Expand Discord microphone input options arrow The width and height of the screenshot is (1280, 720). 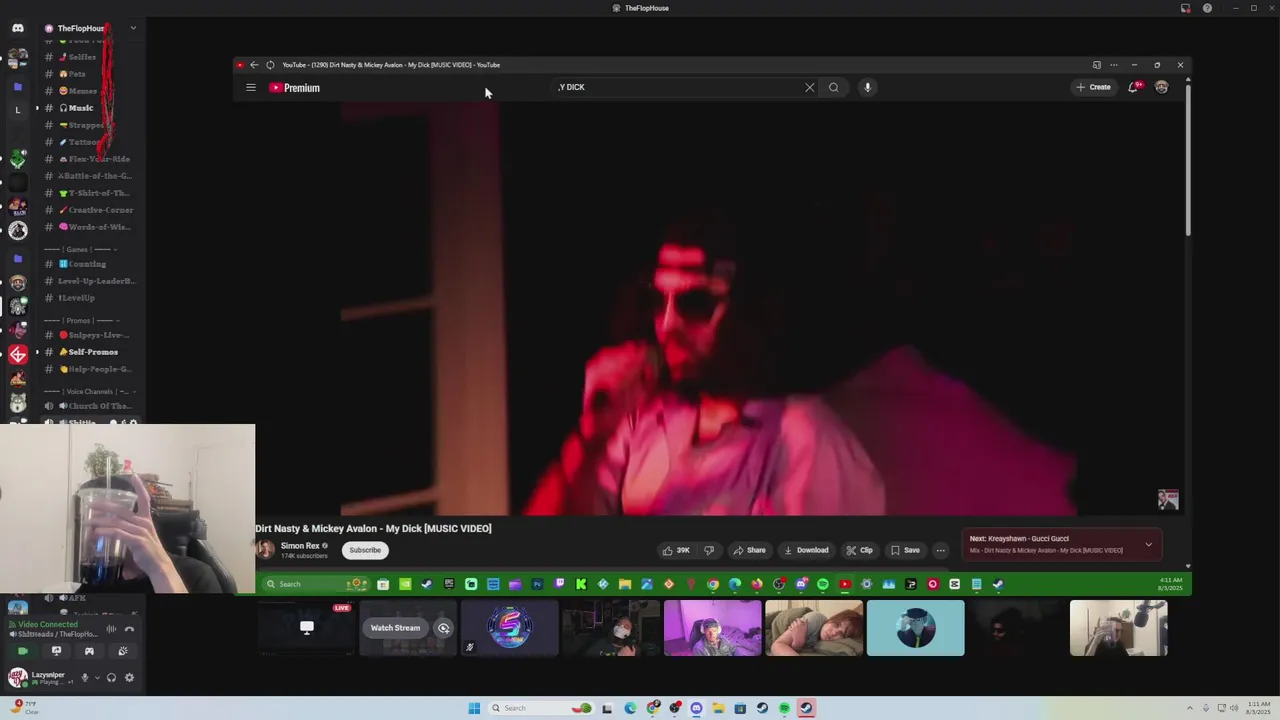pos(97,678)
